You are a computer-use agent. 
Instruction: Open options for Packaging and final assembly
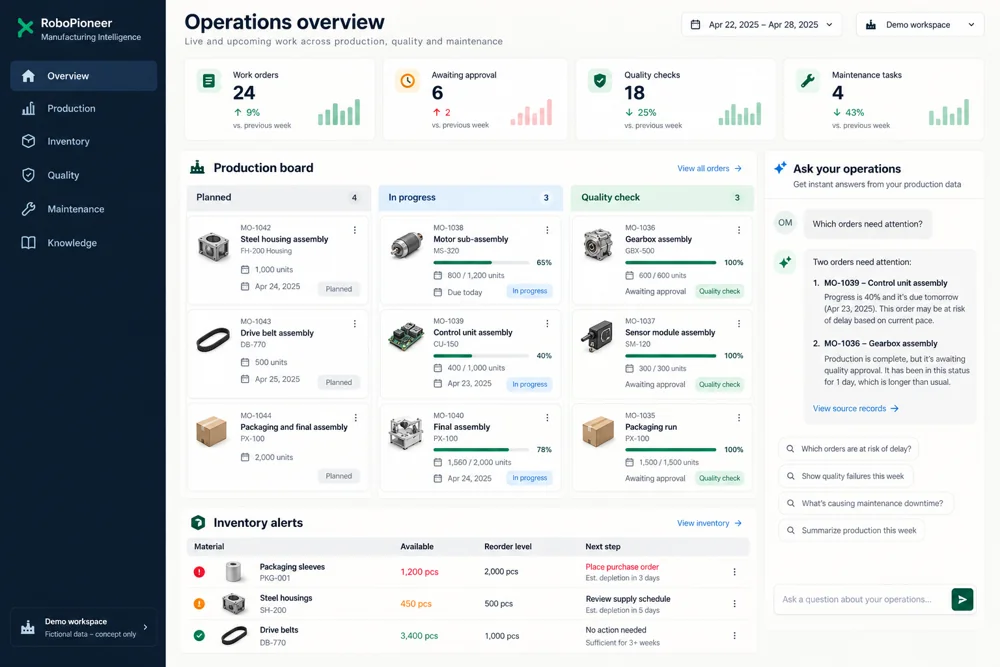(355, 418)
